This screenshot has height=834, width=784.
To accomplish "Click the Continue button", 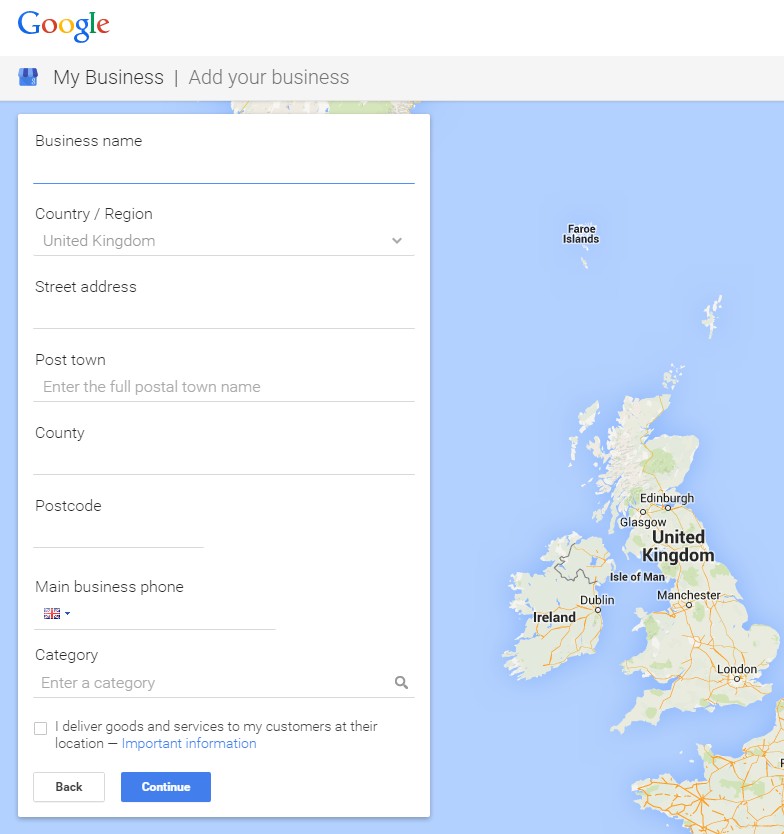I will pos(166,787).
